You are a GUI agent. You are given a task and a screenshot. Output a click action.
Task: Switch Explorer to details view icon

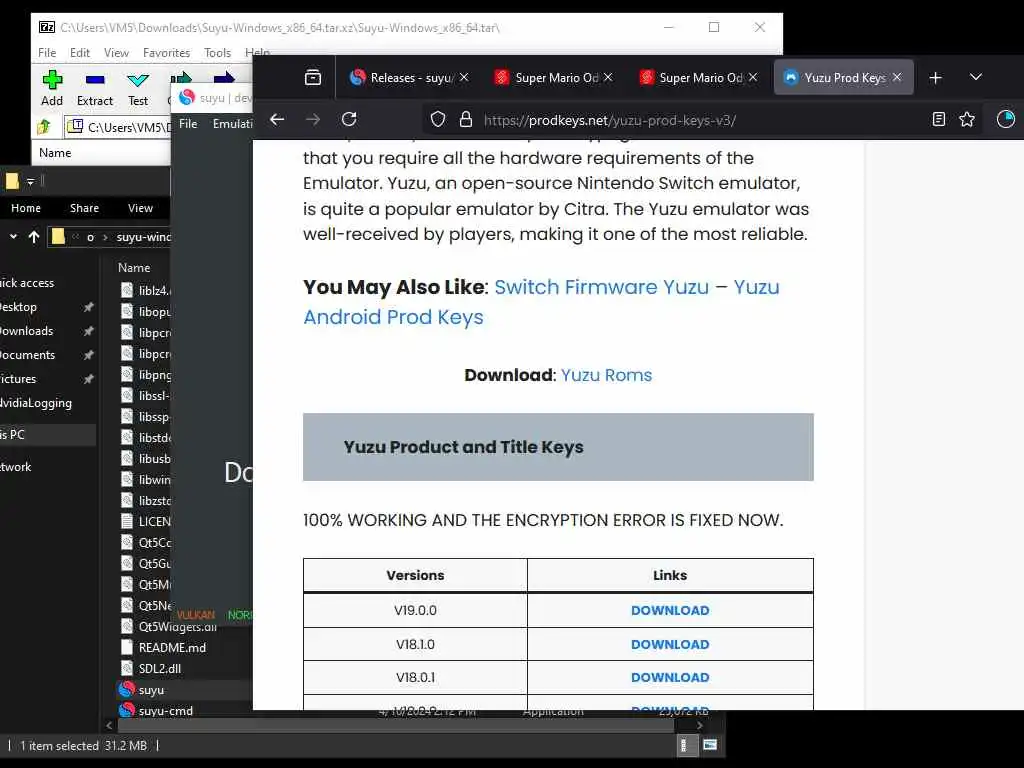click(684, 745)
